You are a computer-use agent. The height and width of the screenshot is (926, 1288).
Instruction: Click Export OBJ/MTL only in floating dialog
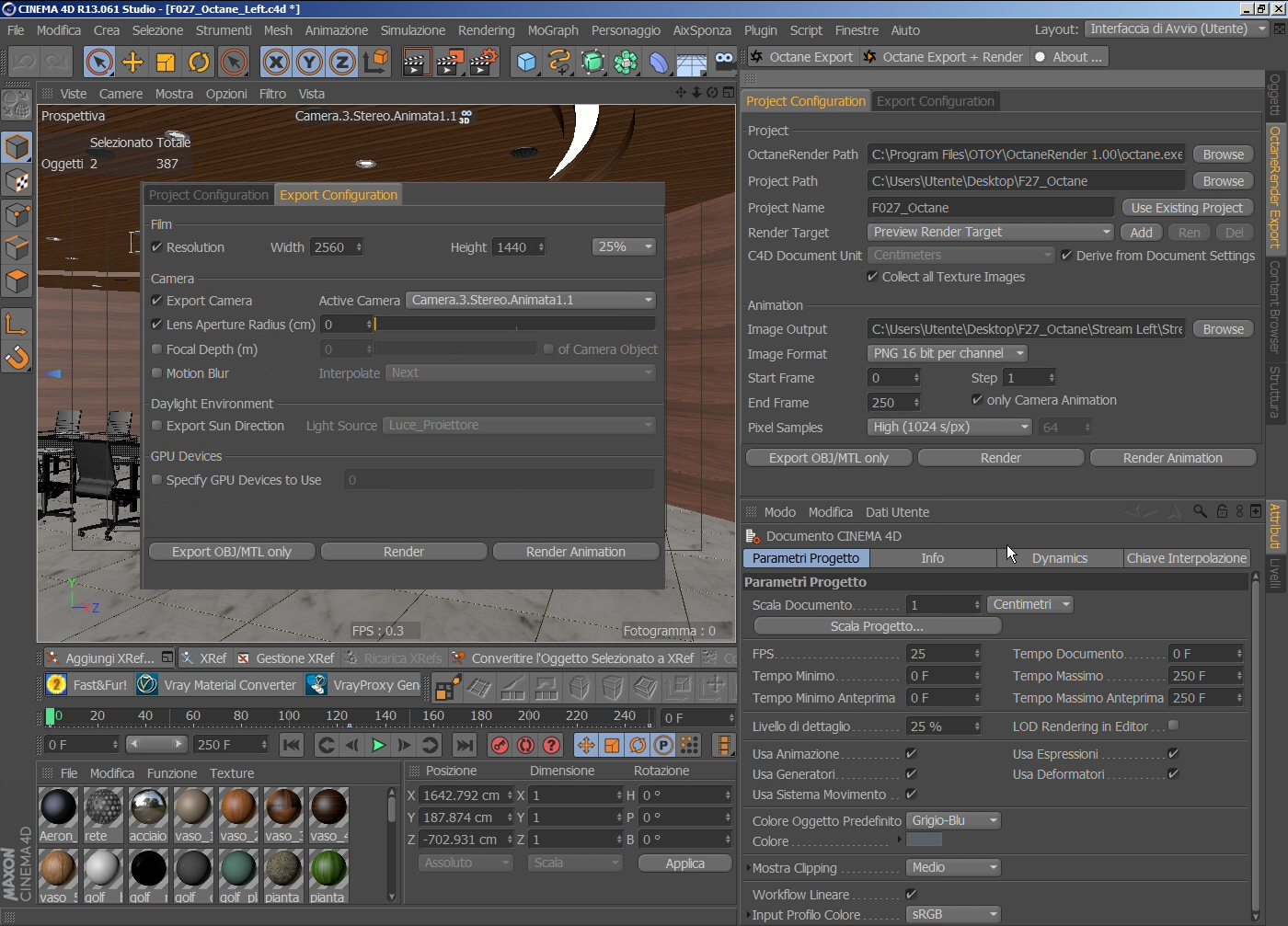coord(232,552)
